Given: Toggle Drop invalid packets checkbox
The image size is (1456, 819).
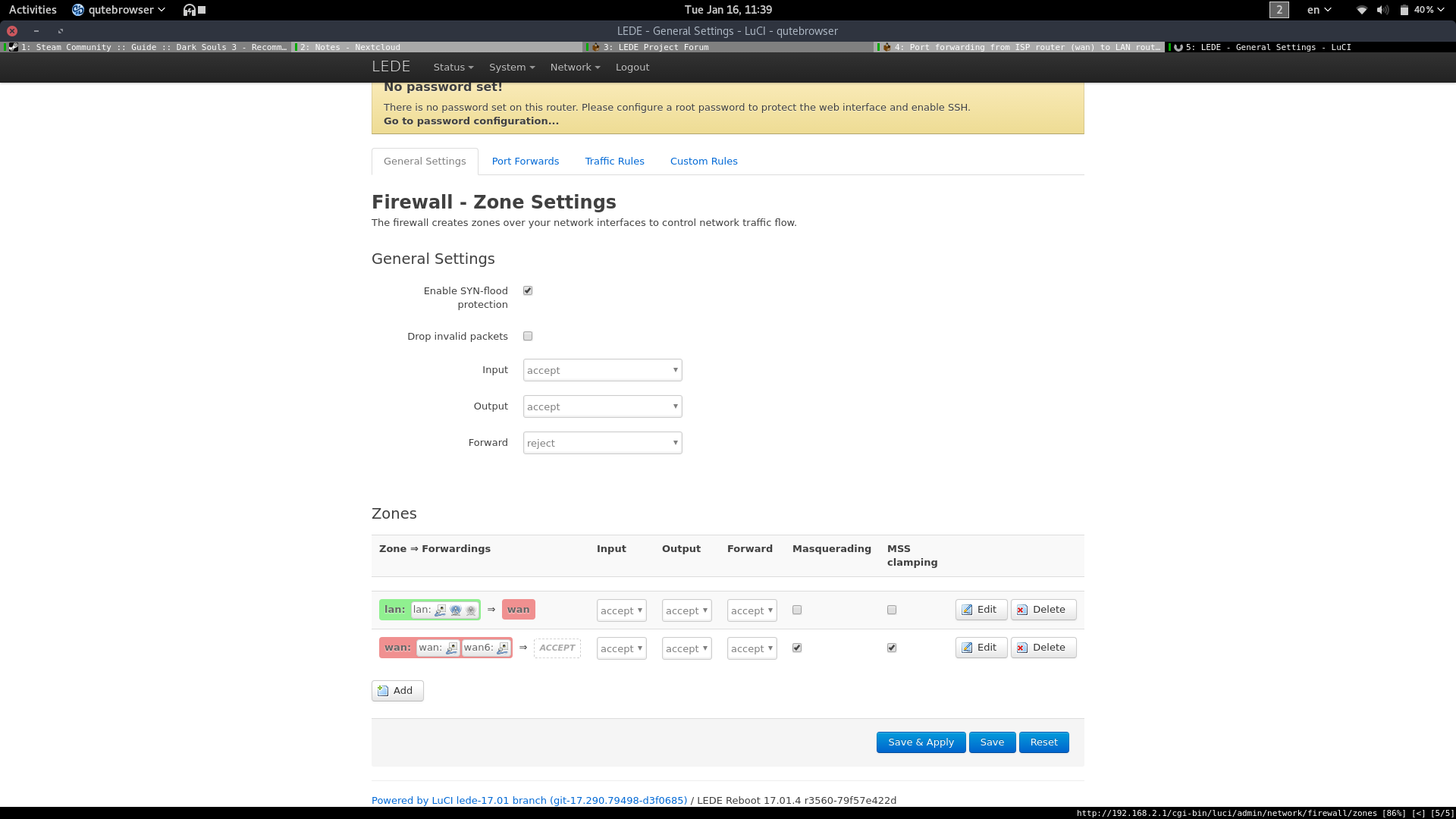Looking at the screenshot, I should tap(528, 336).
